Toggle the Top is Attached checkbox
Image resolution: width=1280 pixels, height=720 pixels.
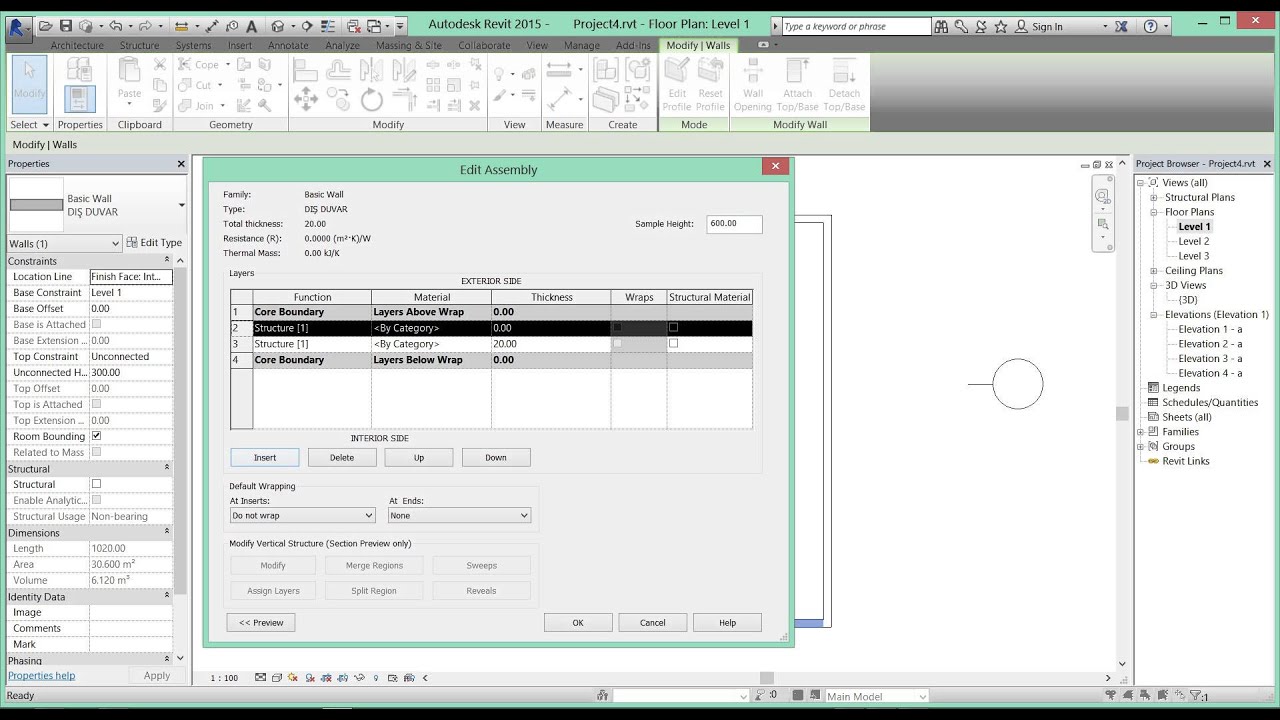96,404
